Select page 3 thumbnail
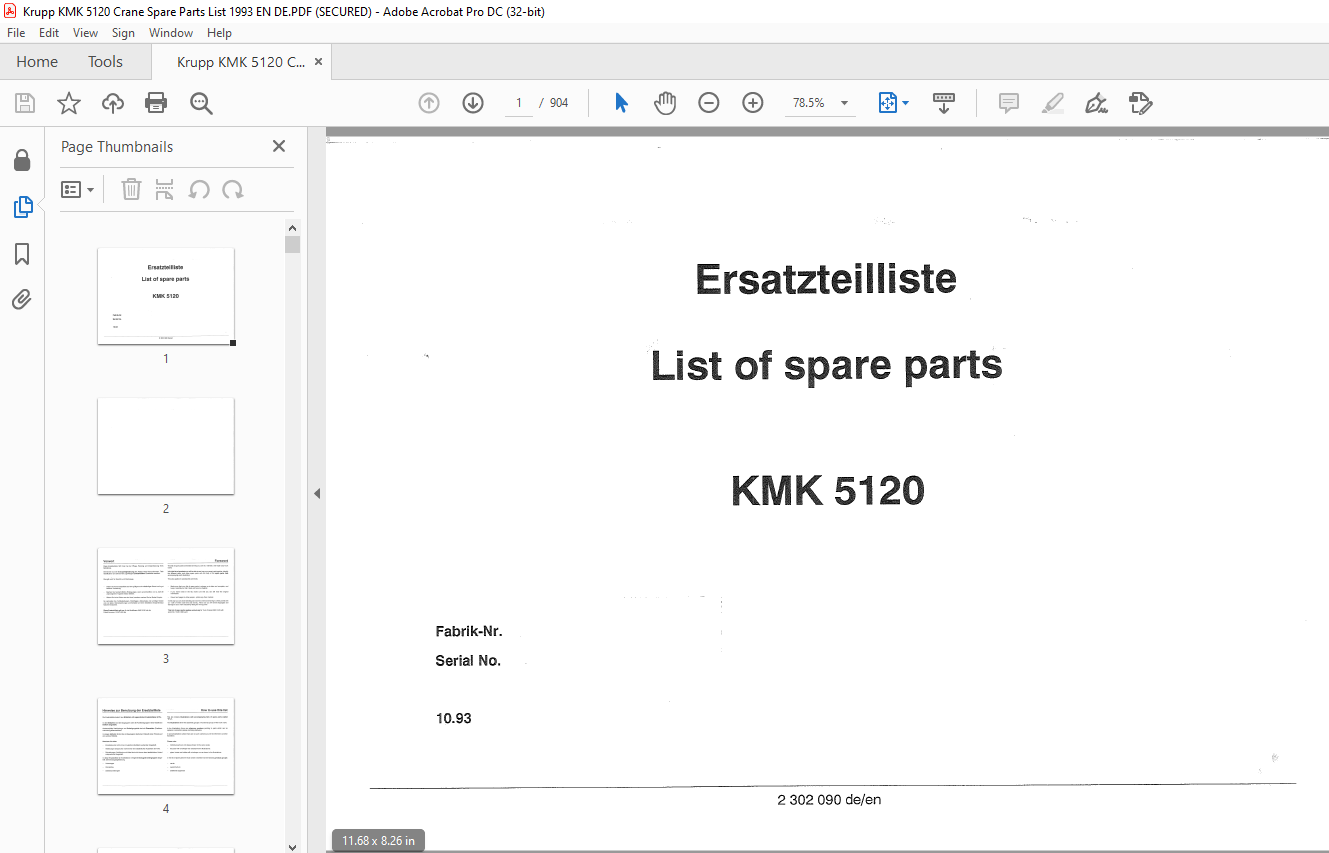The width and height of the screenshot is (1329, 853). tap(166, 596)
